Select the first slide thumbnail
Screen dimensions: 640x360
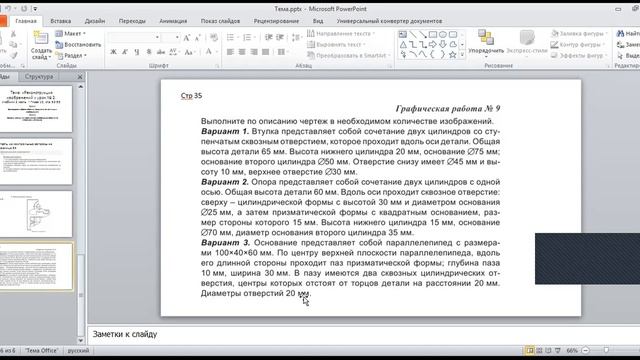36,109
